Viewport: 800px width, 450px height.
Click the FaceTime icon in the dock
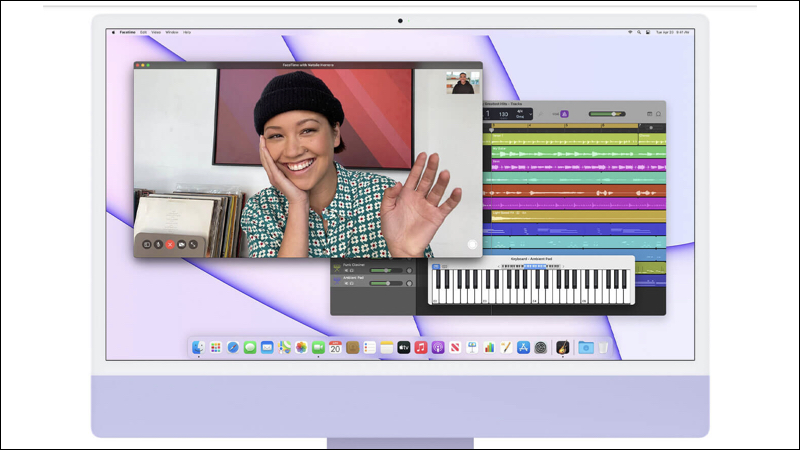click(318, 347)
